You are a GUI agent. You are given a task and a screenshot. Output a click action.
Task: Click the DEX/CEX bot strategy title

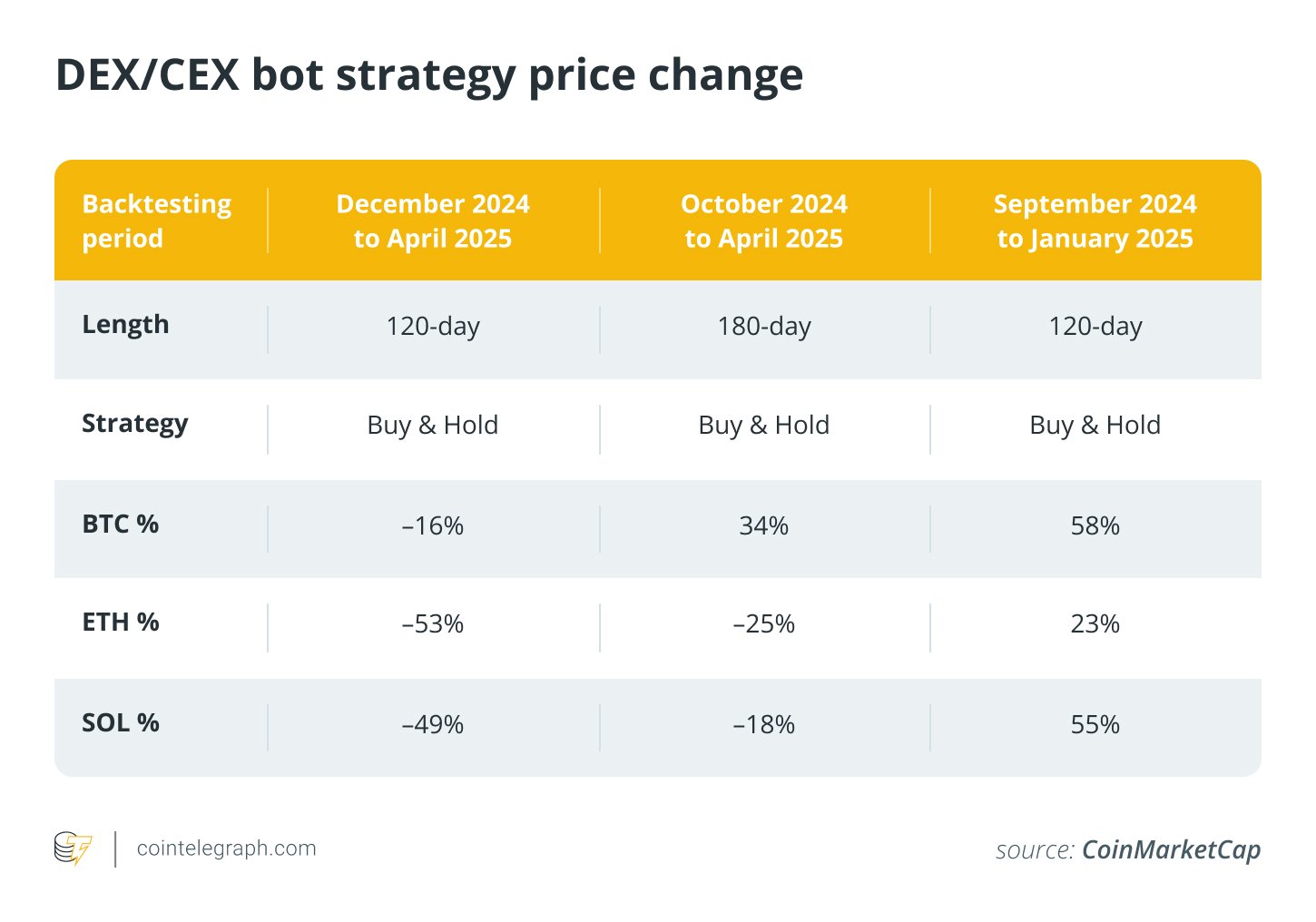(x=429, y=74)
